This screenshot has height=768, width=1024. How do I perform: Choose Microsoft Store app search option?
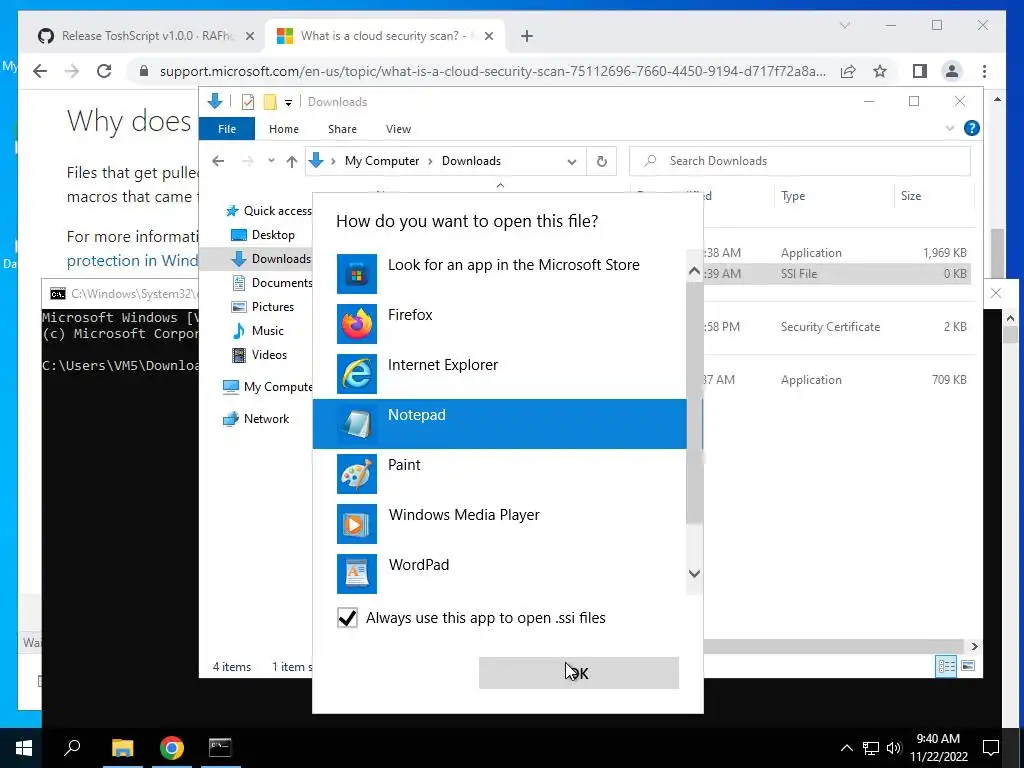(500, 274)
